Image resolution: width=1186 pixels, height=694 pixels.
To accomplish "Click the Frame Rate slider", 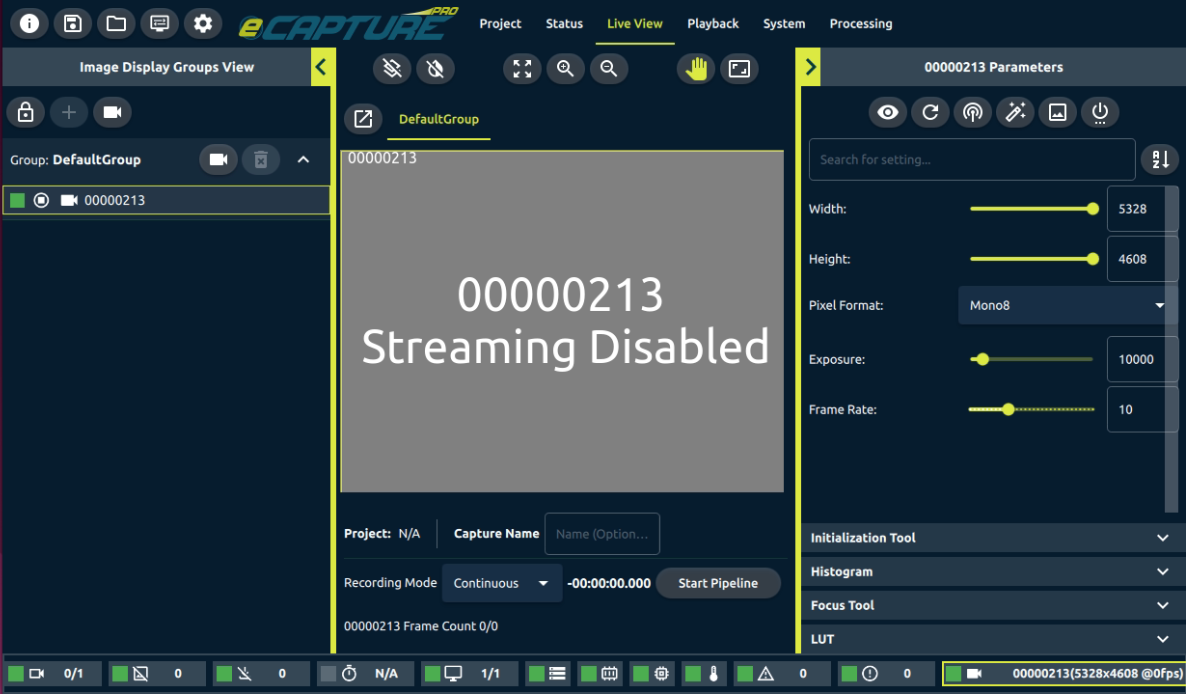I will [1032, 410].
